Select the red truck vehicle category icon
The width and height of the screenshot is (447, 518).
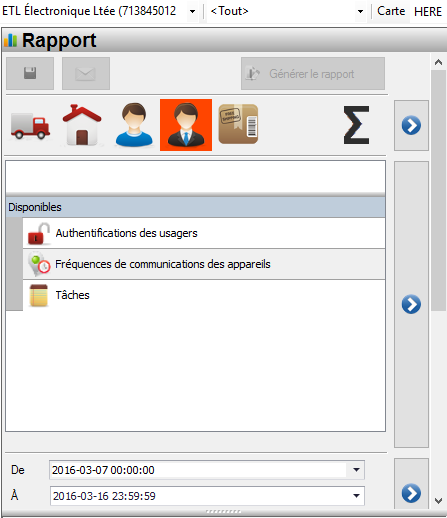click(x=30, y=125)
